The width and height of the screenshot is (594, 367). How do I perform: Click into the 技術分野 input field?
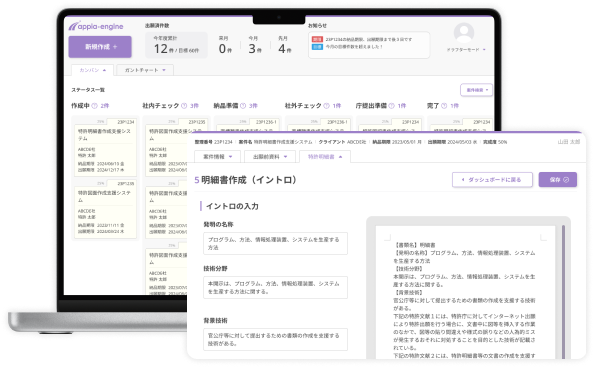tap(275, 287)
